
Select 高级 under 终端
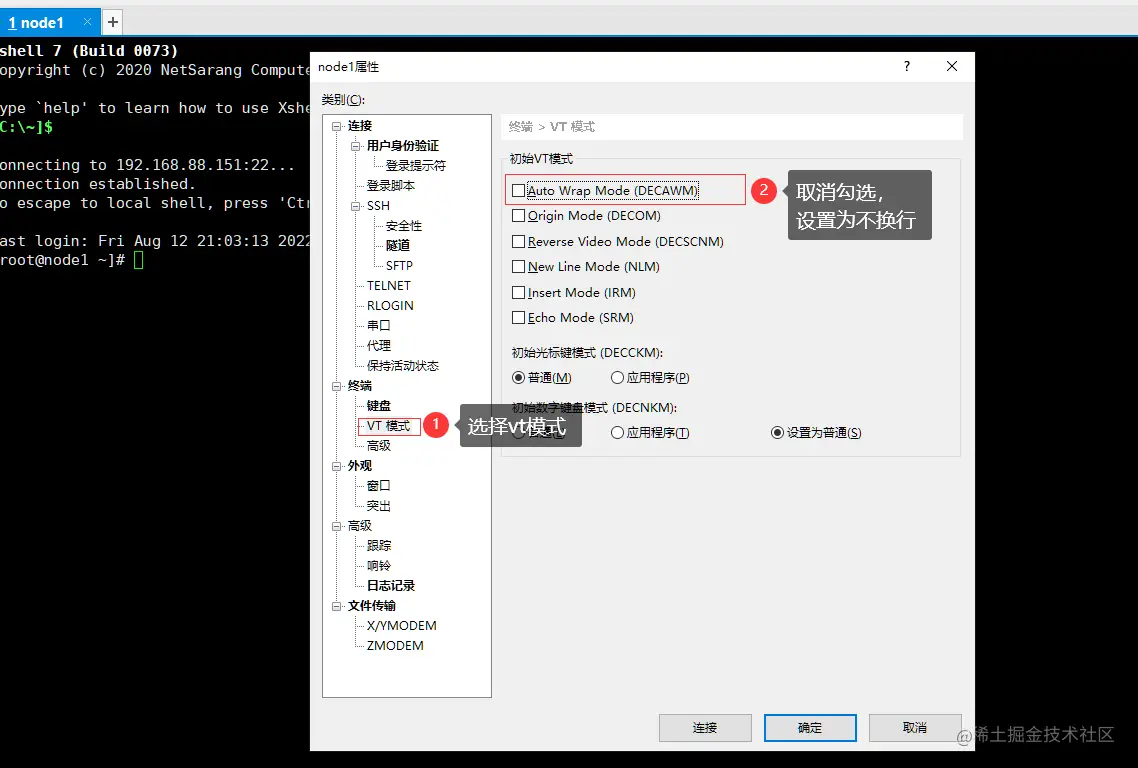[x=378, y=446]
